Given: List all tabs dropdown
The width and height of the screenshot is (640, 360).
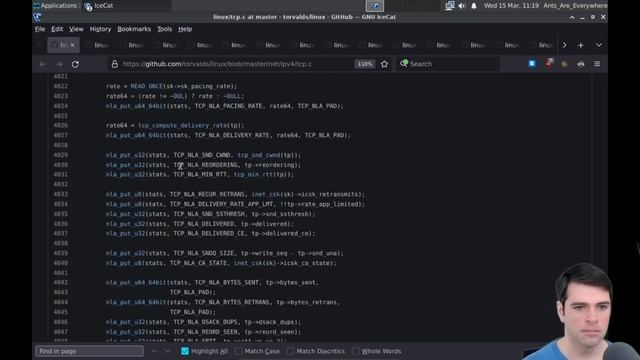Looking at the screenshot, I should click(x=599, y=45).
